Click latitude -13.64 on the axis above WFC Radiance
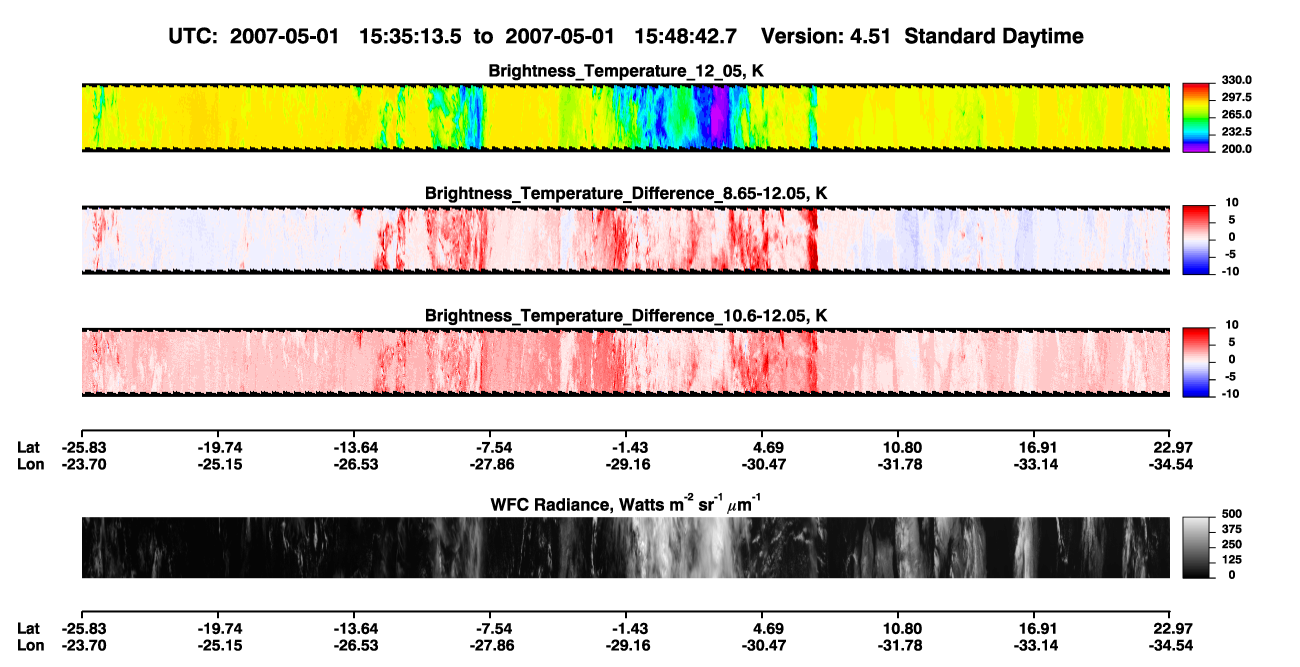This screenshot has width=1300, height=667. pos(357,448)
